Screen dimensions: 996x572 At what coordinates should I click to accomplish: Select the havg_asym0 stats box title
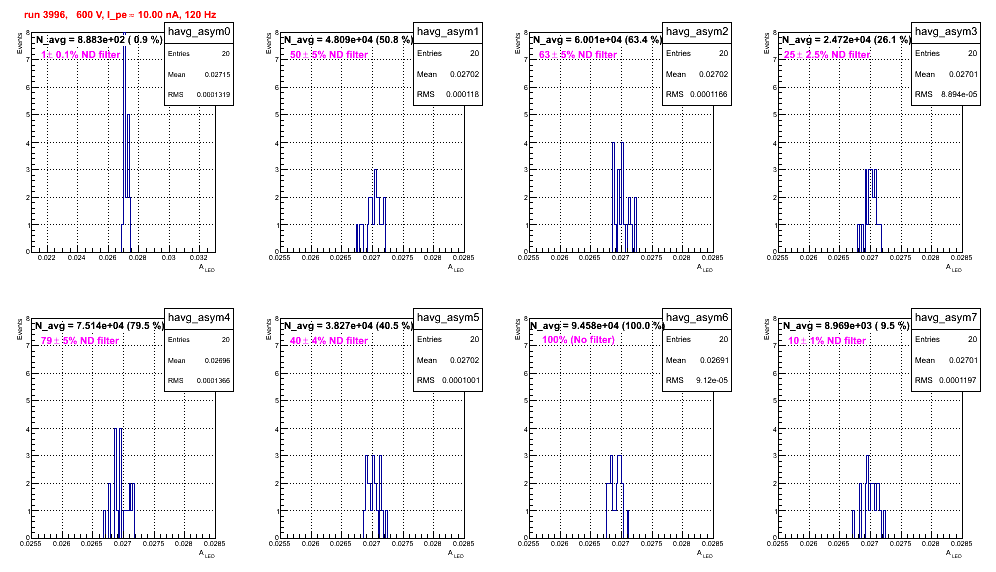coord(199,31)
